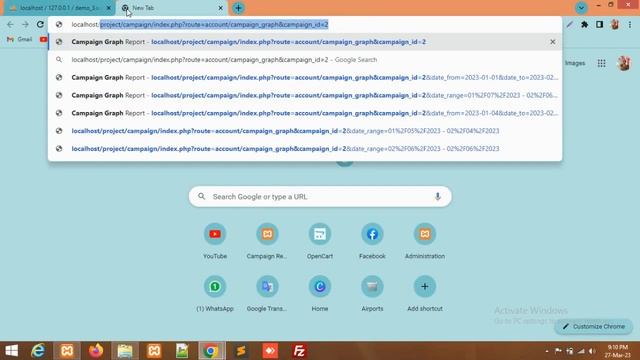Close the New Tab tab
The height and width of the screenshot is (360, 640).
pyautogui.click(x=220, y=8)
